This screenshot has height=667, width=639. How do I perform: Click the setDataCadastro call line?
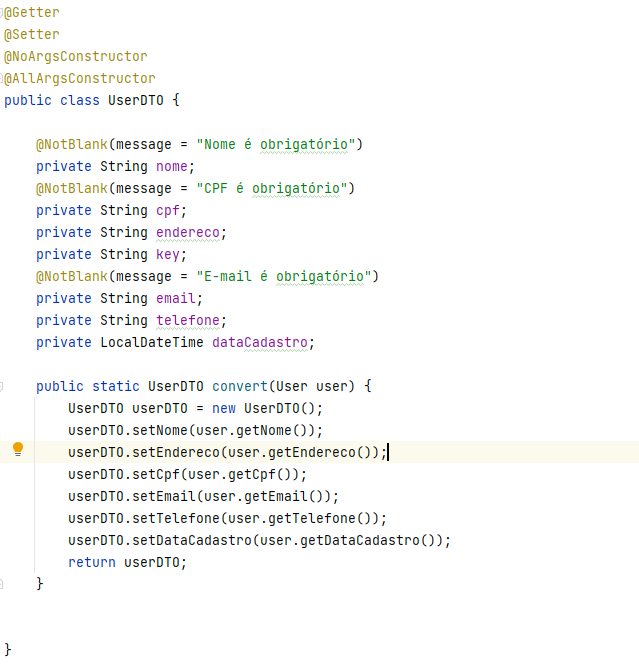click(x=260, y=541)
